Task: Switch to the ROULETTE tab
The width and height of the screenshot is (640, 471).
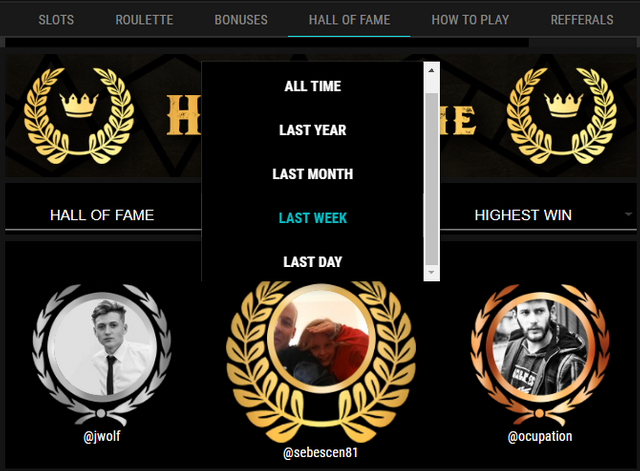Action: point(144,20)
